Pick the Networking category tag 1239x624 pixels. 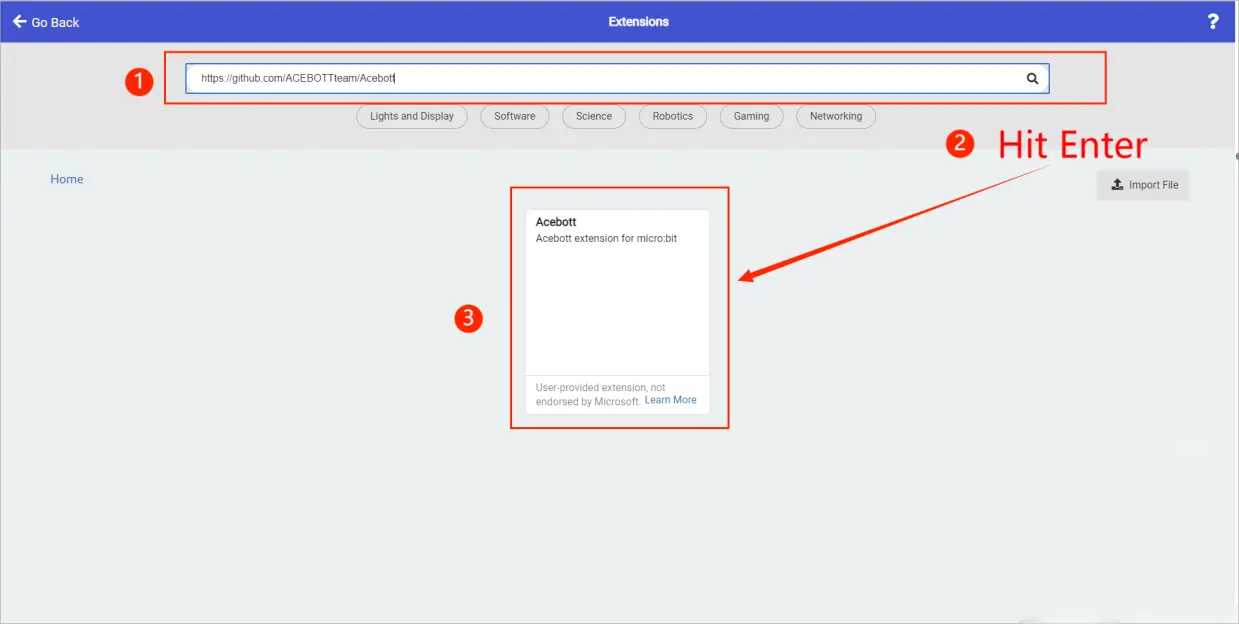[x=835, y=116]
